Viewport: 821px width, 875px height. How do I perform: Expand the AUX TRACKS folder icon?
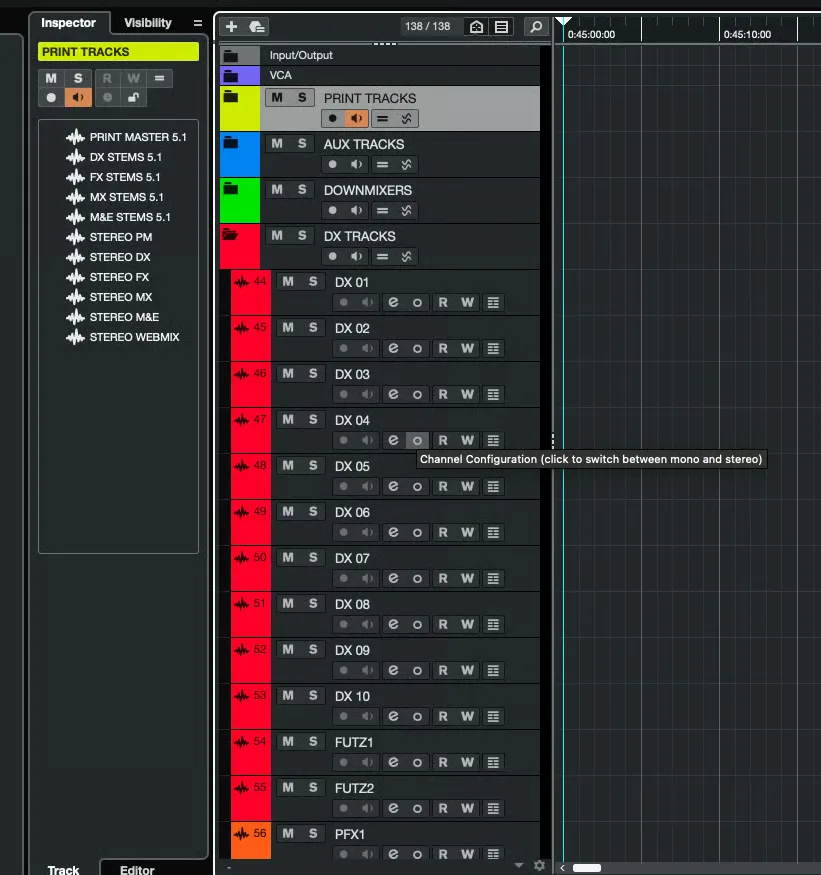[x=231, y=143]
